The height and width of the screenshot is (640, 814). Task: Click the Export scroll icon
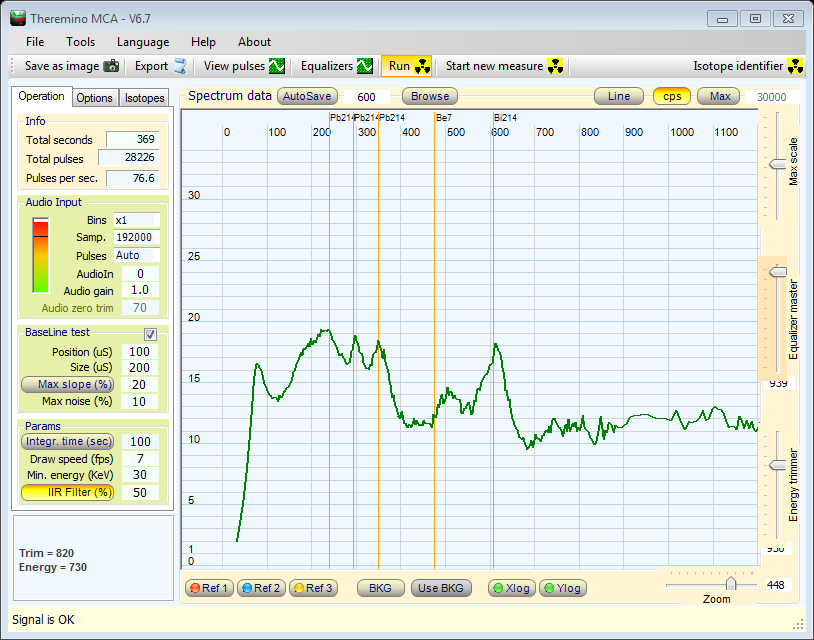point(180,67)
